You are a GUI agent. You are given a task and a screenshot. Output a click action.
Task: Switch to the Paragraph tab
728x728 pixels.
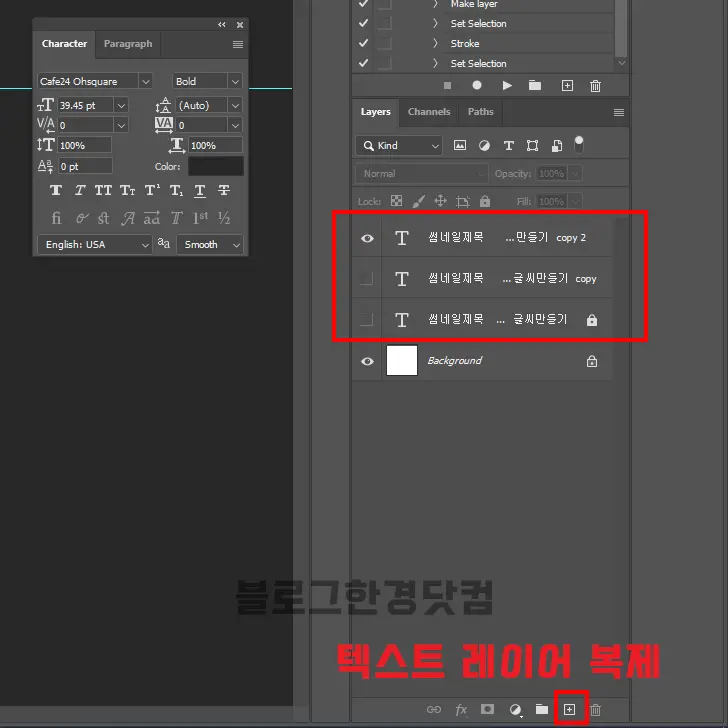click(128, 44)
